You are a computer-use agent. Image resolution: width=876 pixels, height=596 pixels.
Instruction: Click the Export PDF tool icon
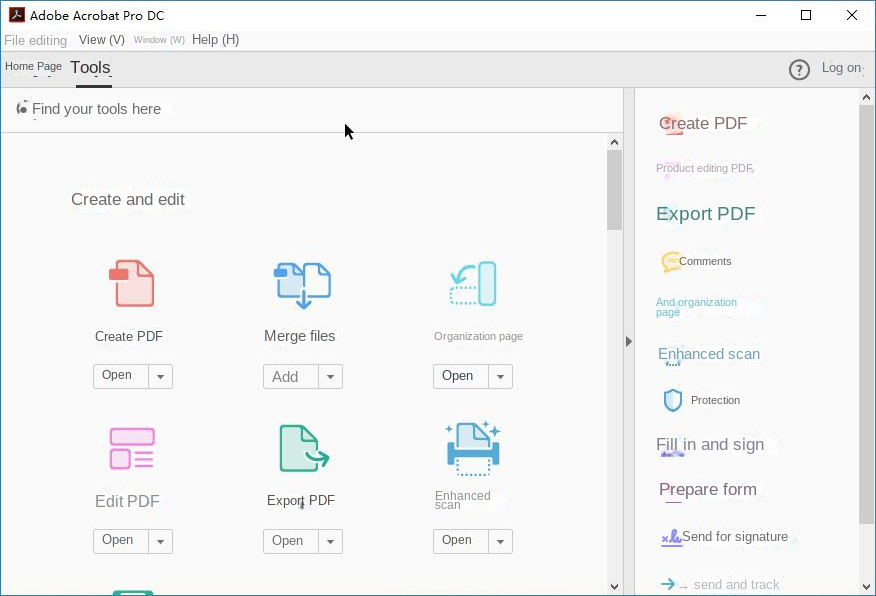point(303,448)
